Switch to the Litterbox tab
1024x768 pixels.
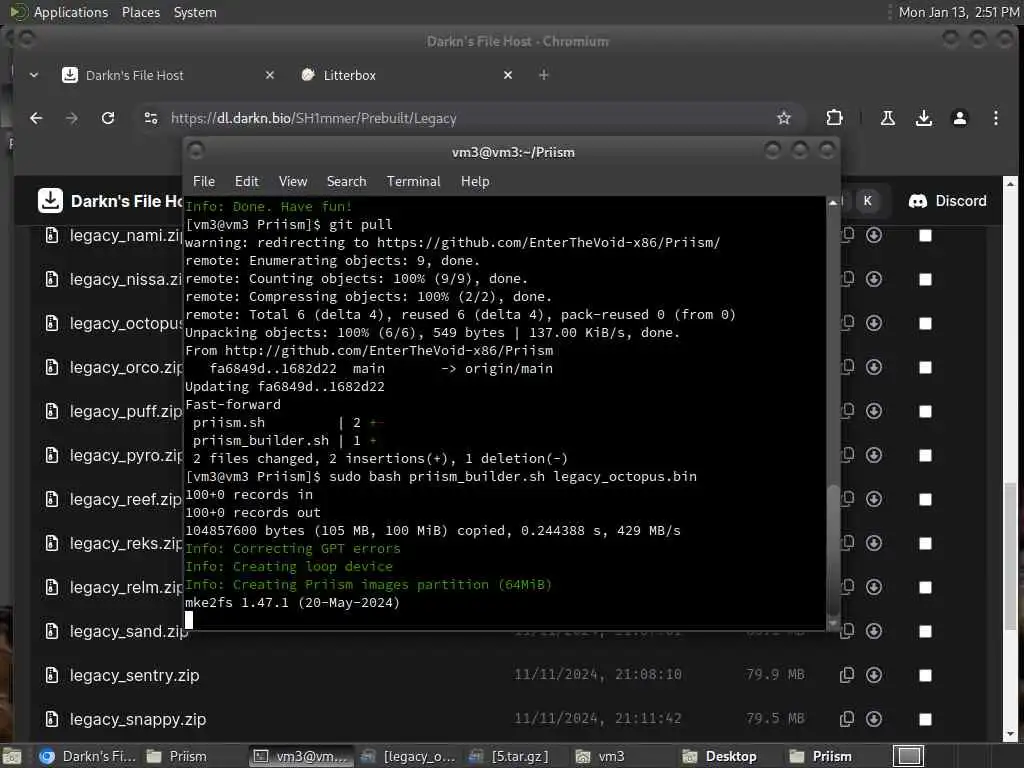(406, 75)
